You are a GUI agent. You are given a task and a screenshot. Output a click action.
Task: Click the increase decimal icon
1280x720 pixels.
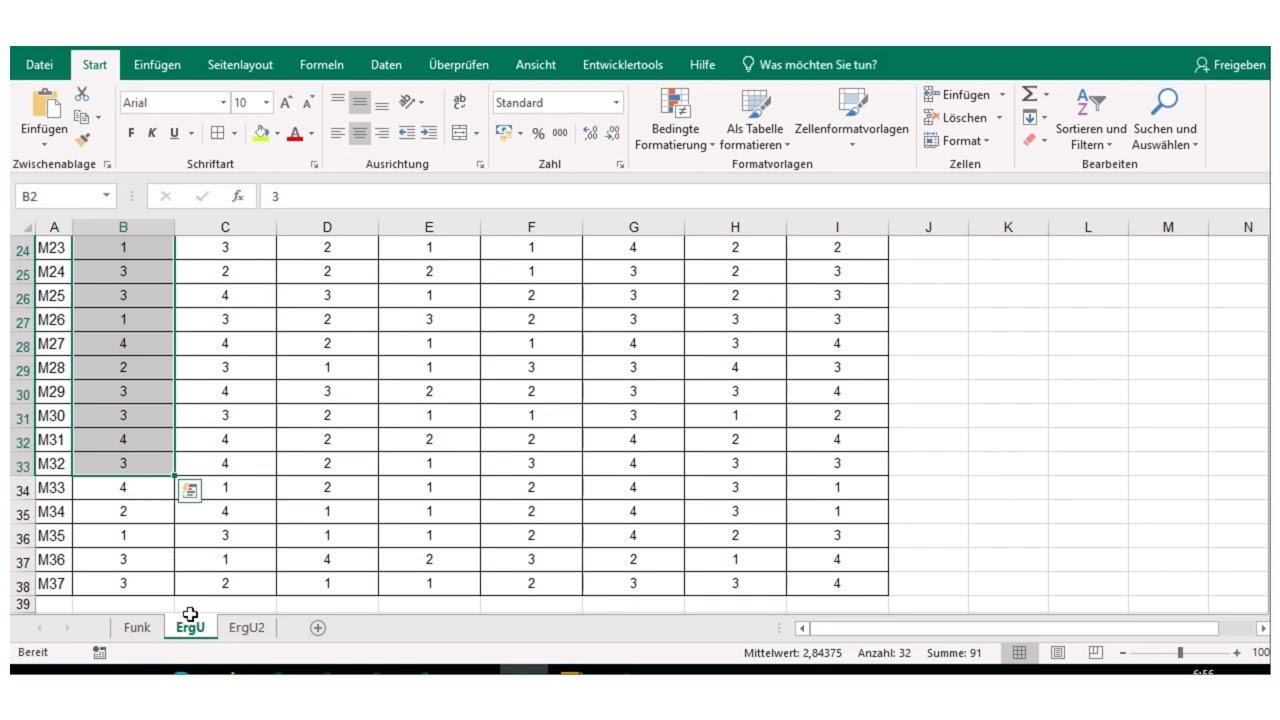590,133
